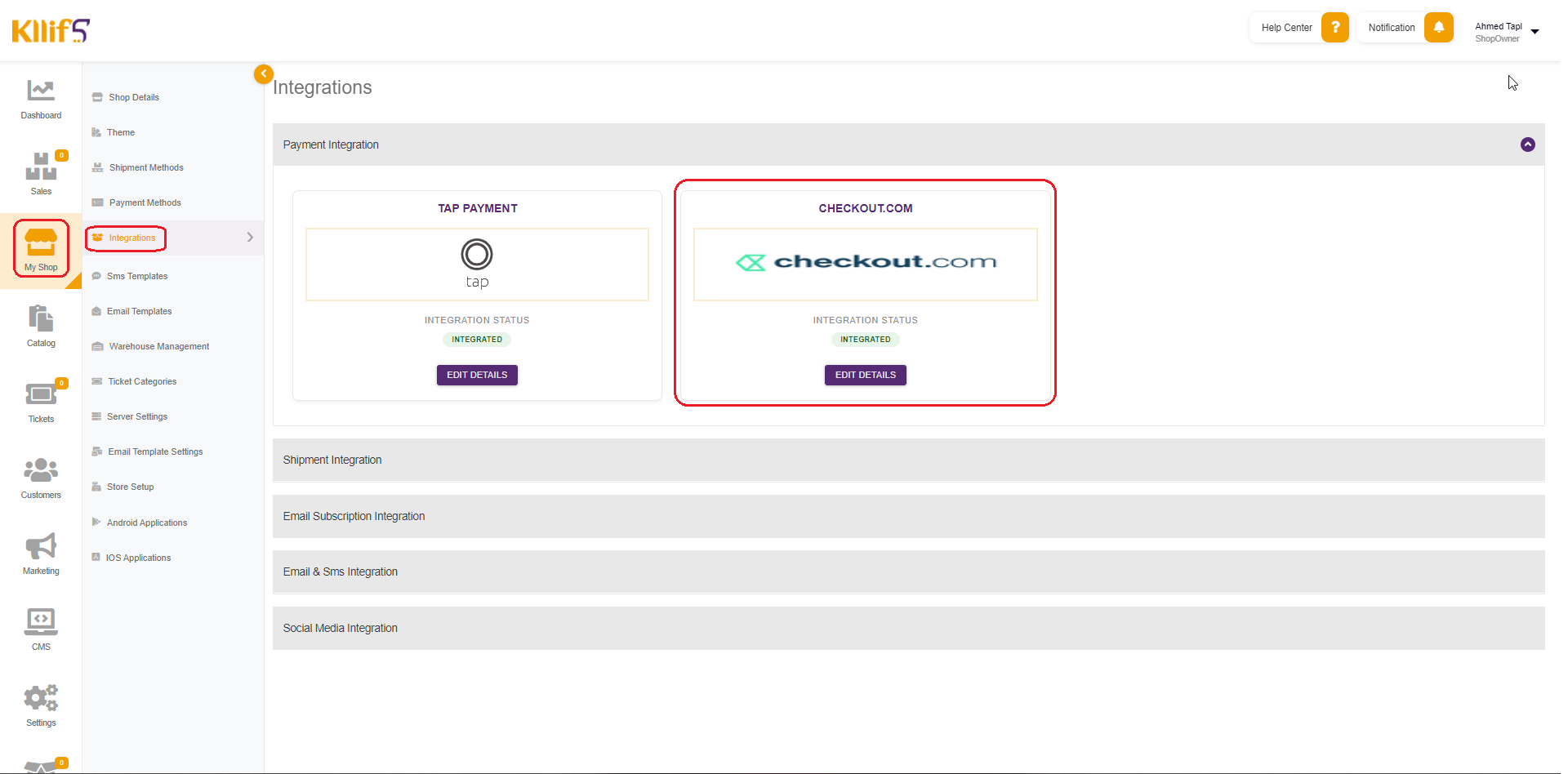Expand the Email Subscription Integration section

click(908, 516)
